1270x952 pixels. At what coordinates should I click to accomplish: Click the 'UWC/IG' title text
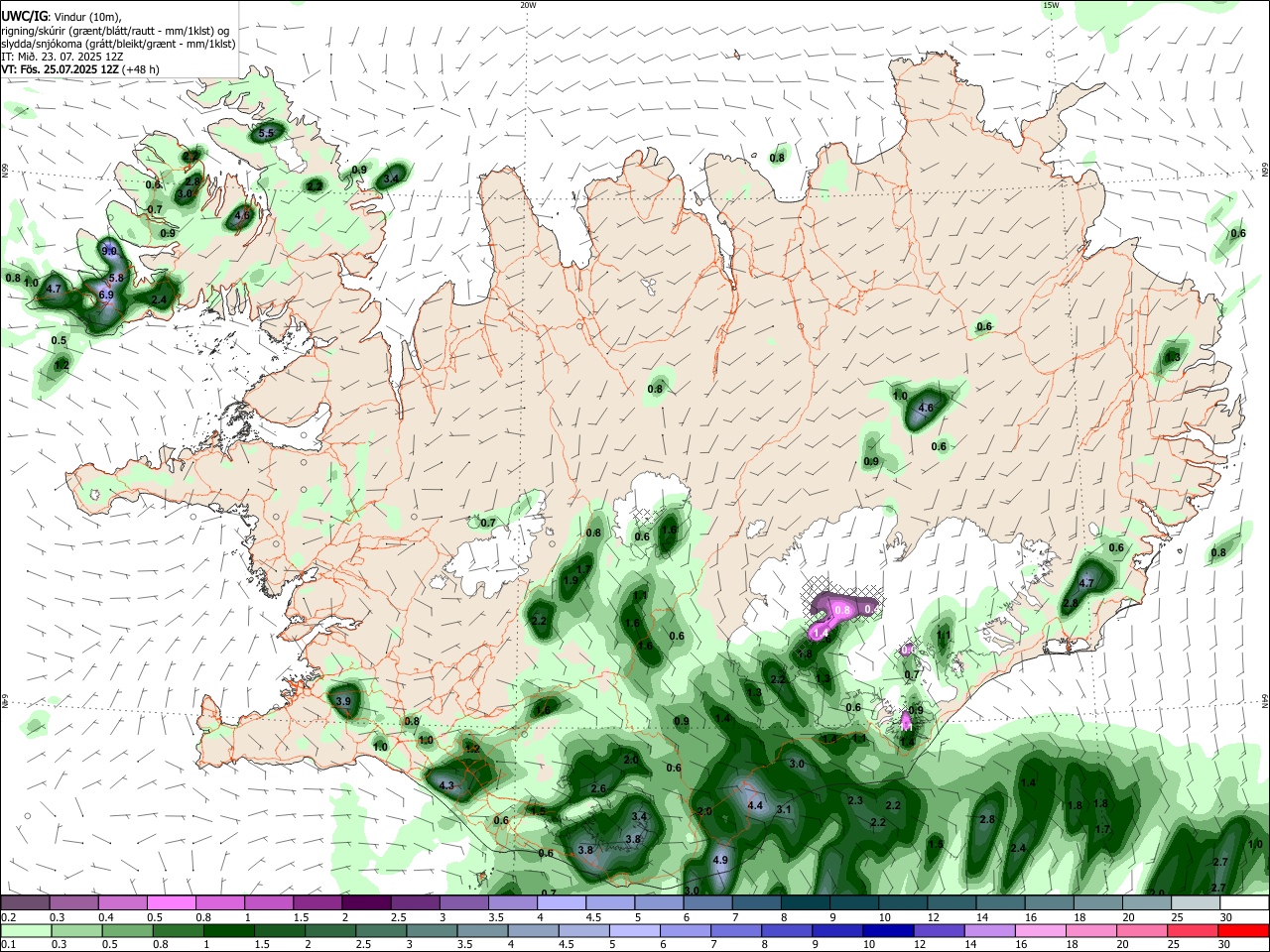pyautogui.click(x=25, y=16)
